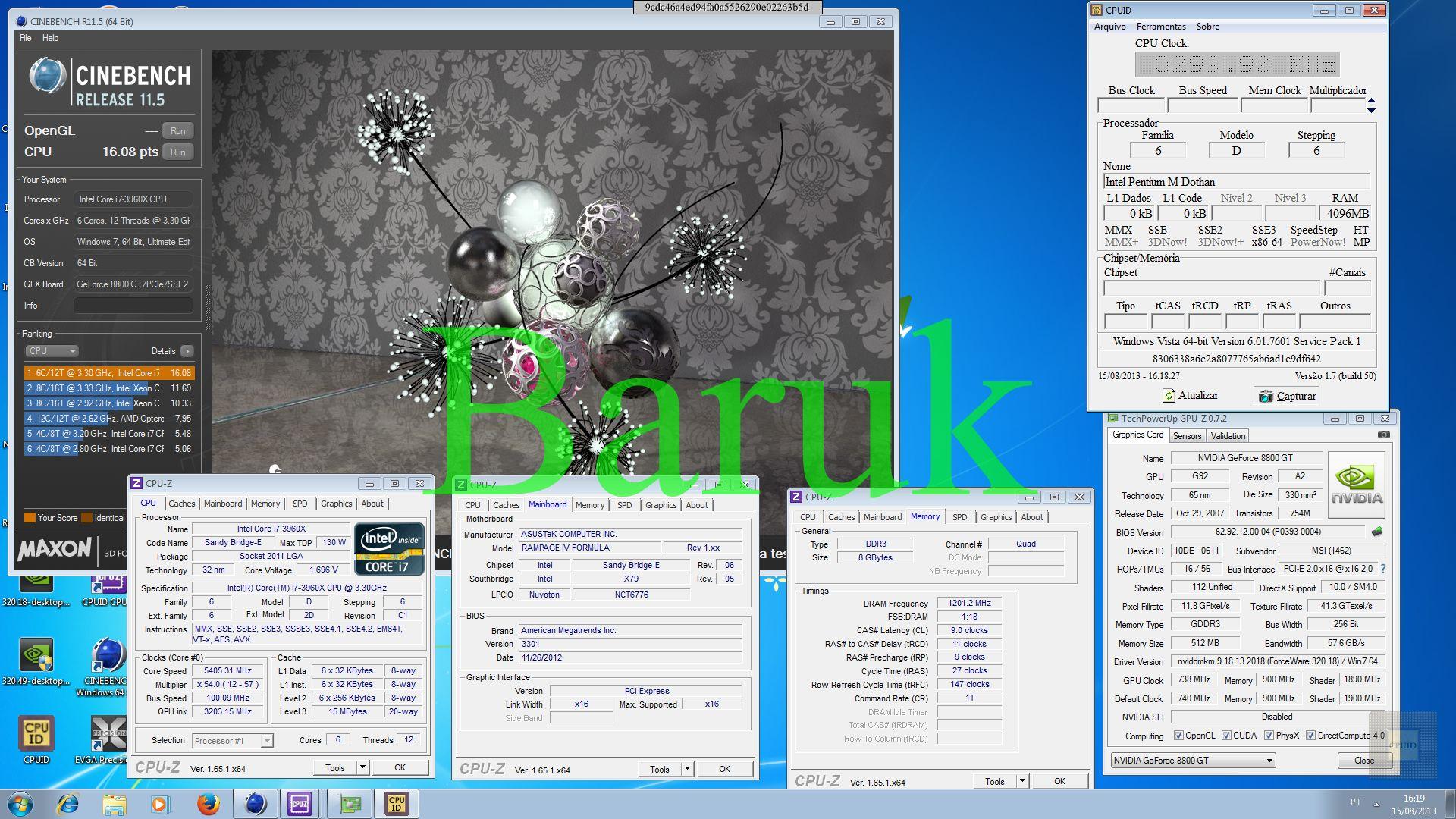Toggle the PhysX checkbox in GPU-Z
The height and width of the screenshot is (819, 1456).
[1268, 735]
